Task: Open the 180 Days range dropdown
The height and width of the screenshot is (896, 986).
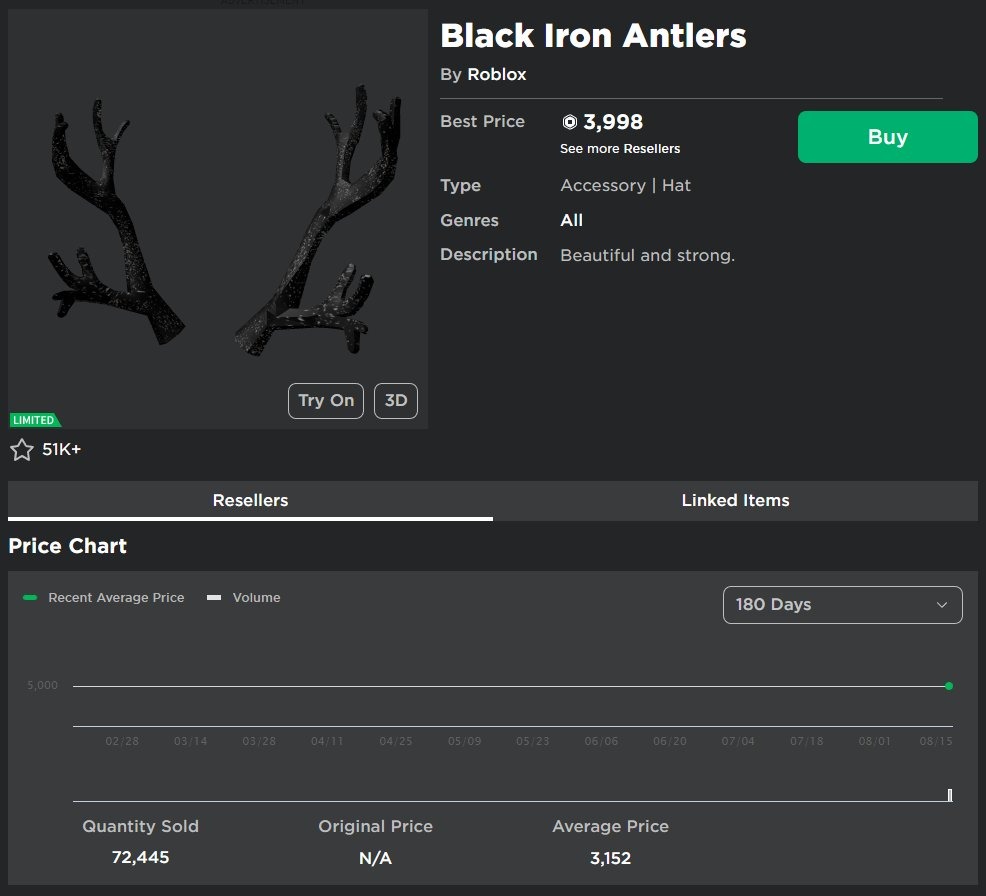Action: point(843,605)
